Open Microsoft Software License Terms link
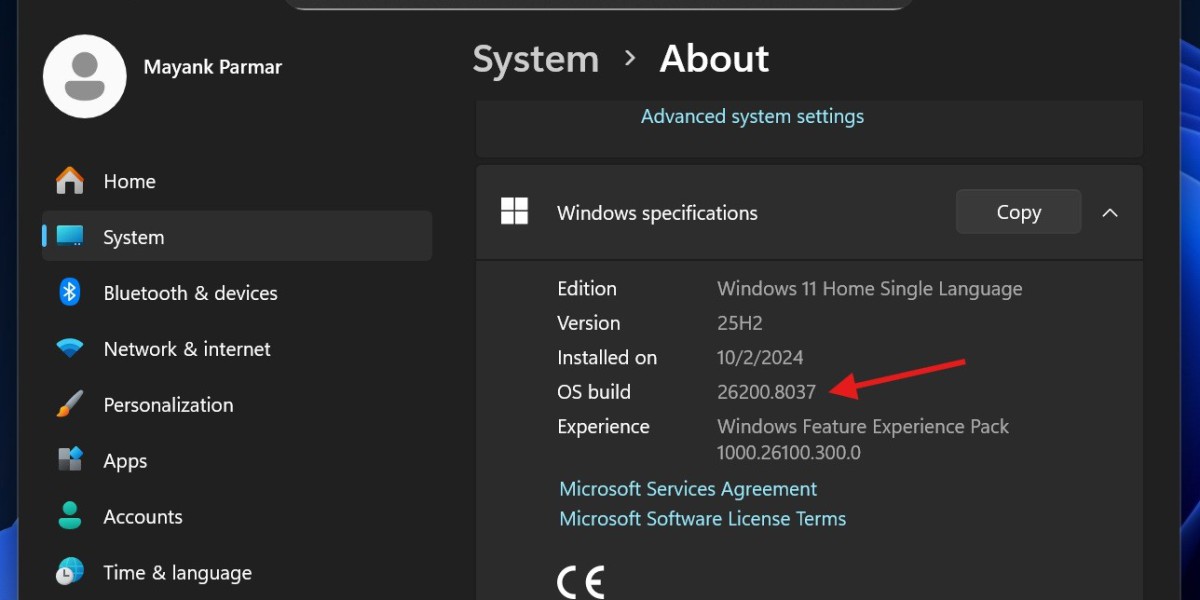 pos(702,519)
